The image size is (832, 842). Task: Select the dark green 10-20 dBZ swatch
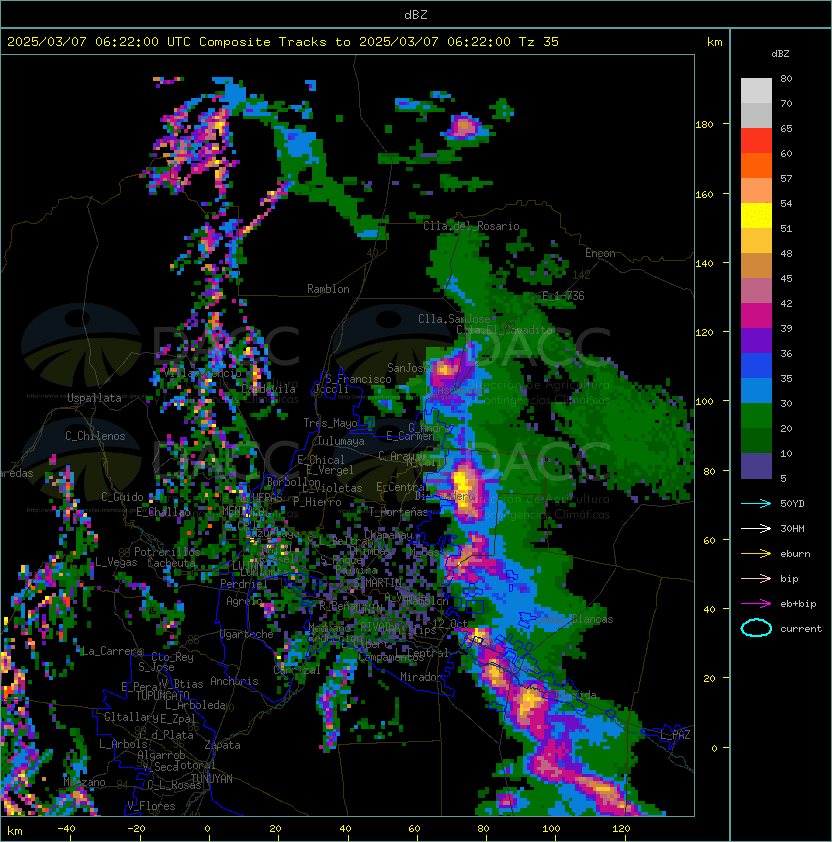pyautogui.click(x=756, y=441)
